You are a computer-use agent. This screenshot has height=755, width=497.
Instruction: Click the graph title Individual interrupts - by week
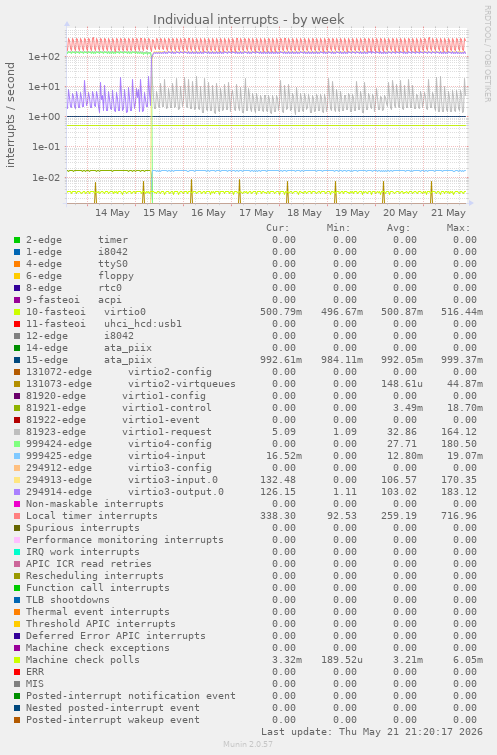pos(248,20)
